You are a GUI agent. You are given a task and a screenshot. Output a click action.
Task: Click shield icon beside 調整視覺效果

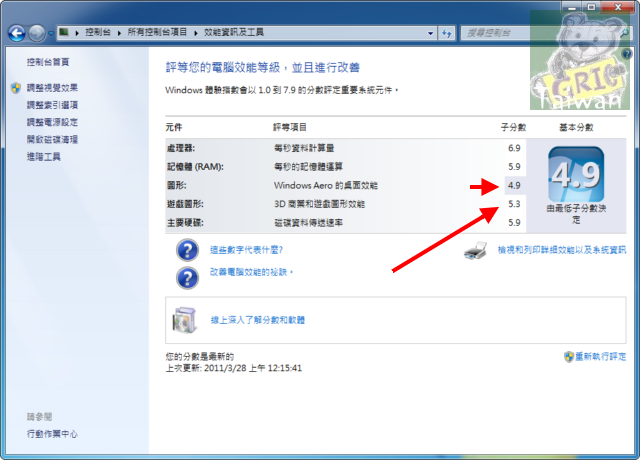(16, 88)
